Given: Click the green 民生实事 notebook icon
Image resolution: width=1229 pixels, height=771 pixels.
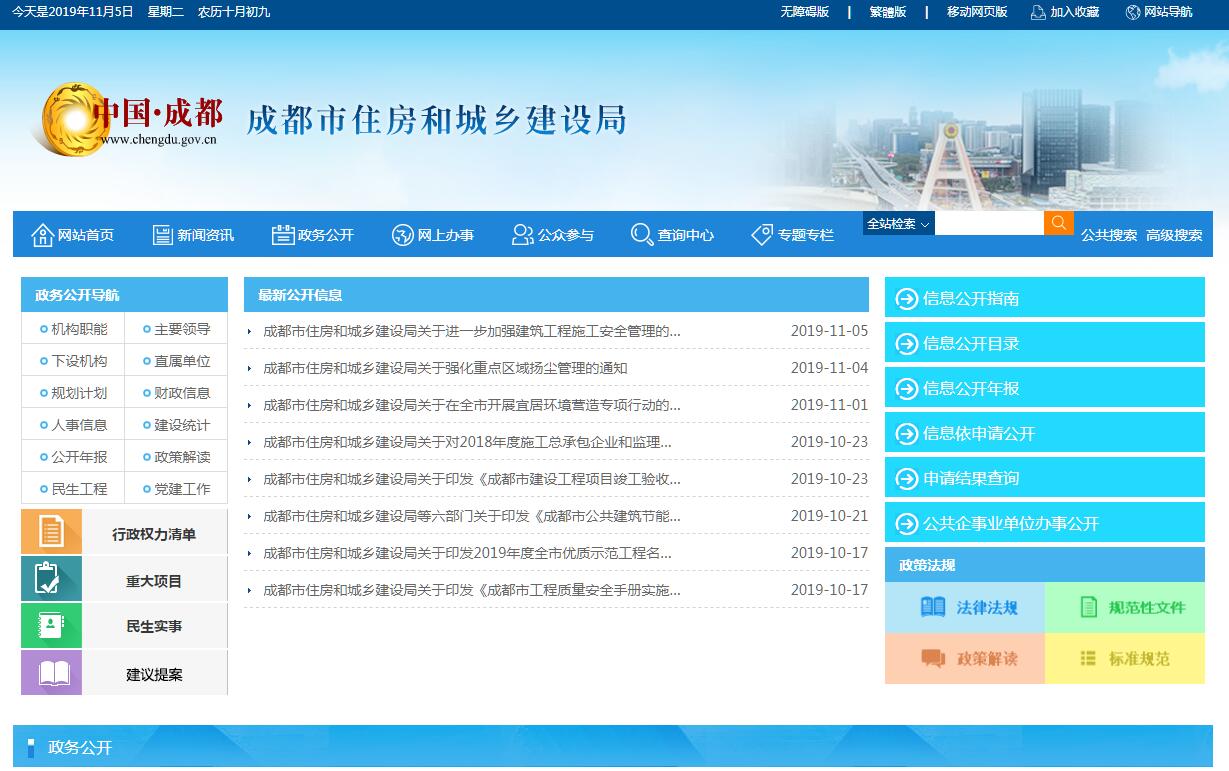Looking at the screenshot, I should pos(51,626).
